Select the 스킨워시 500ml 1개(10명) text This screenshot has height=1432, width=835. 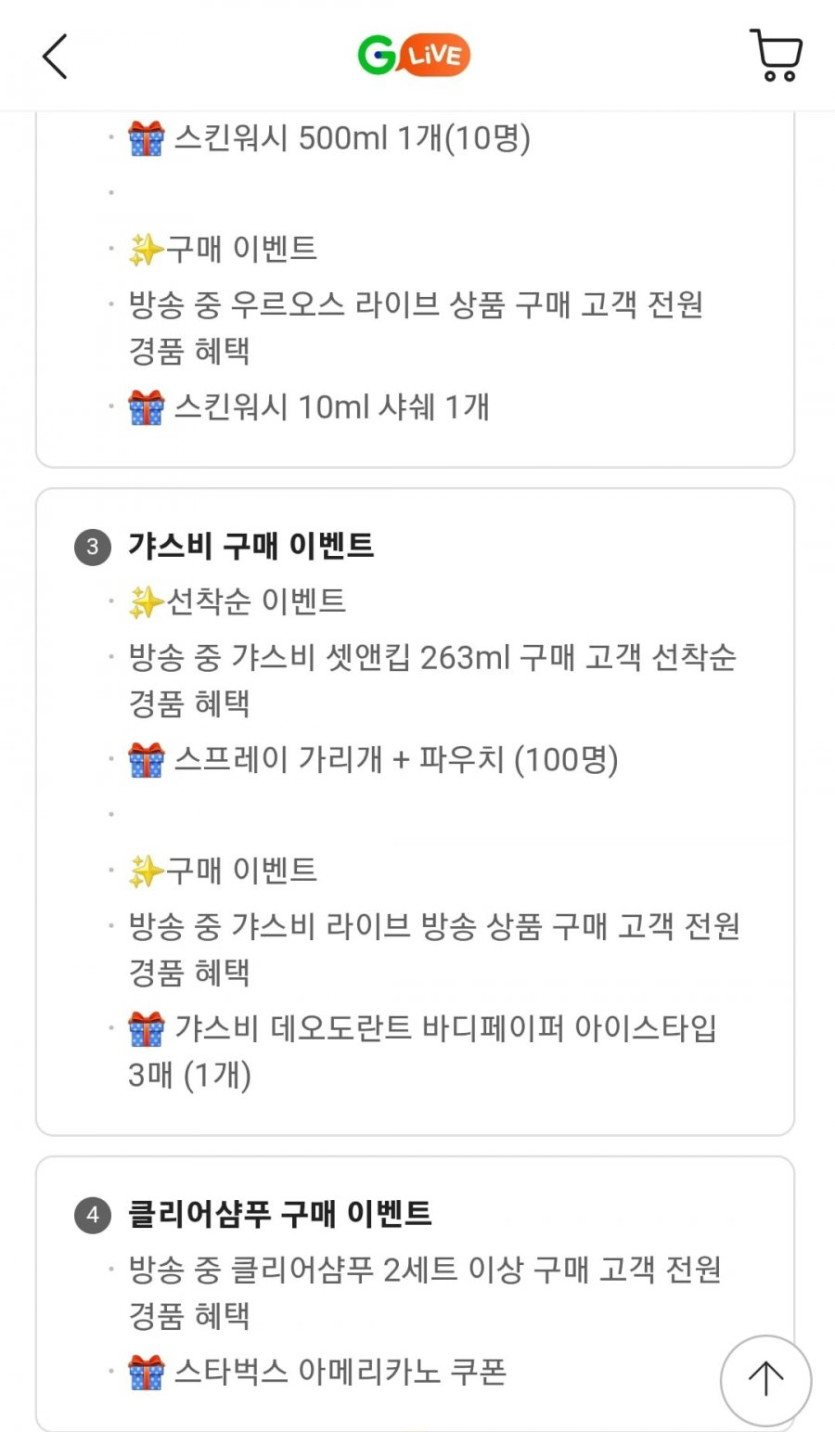coord(352,139)
